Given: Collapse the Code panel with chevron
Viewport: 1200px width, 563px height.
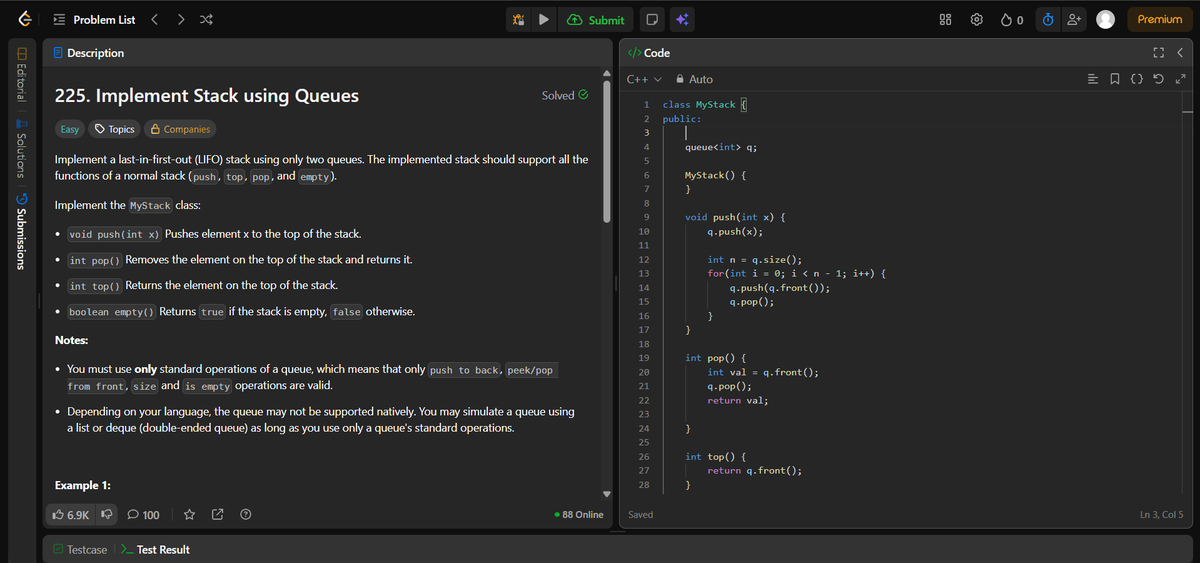Looking at the screenshot, I should 1180,53.
